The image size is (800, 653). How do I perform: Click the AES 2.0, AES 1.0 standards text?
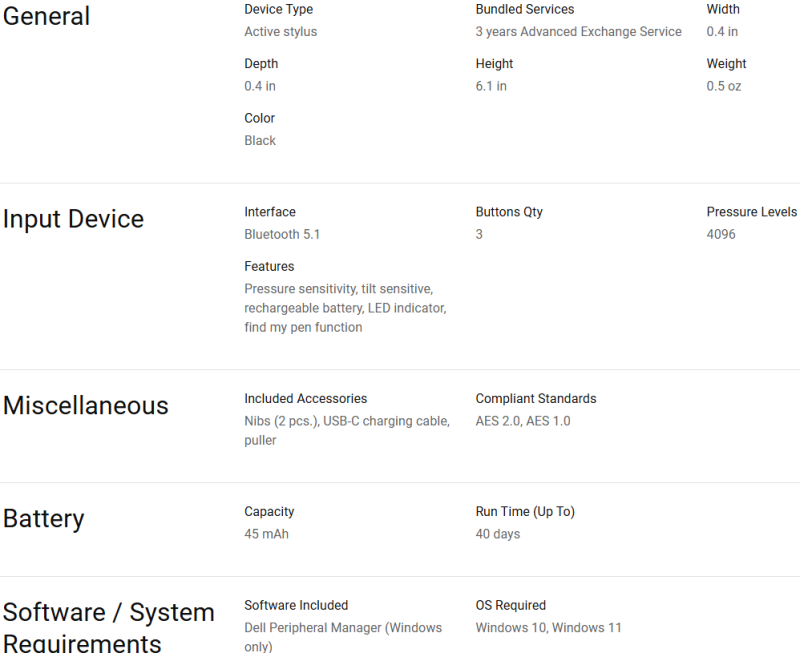(523, 421)
